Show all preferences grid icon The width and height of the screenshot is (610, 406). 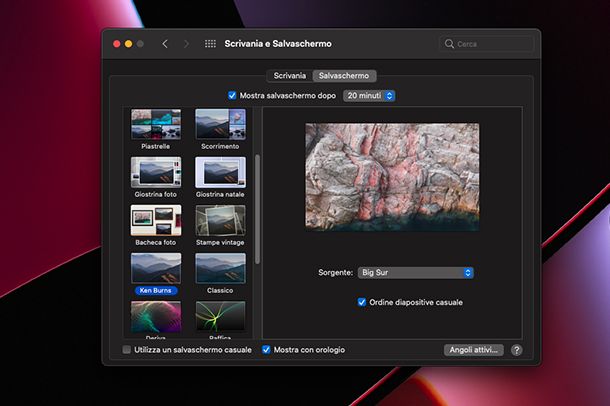coord(210,44)
